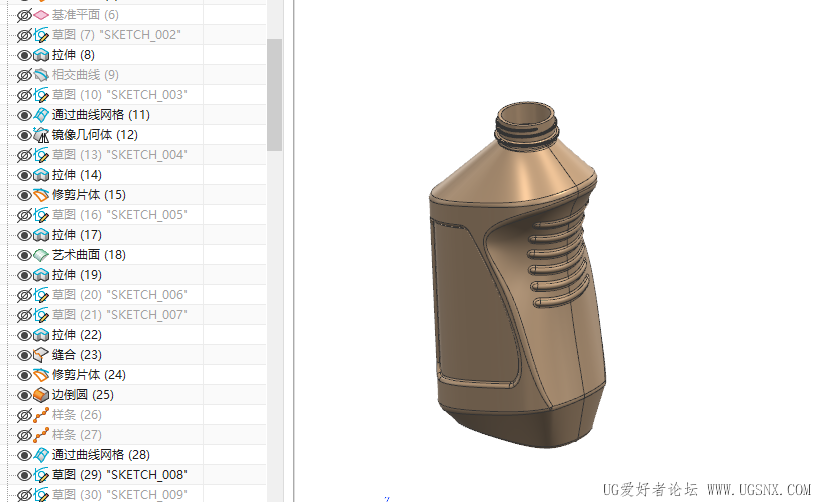Screen dimensions: 816x502
Task: Click the mesh surface icon of 通过曲线网格 (11)
Action: coord(41,115)
